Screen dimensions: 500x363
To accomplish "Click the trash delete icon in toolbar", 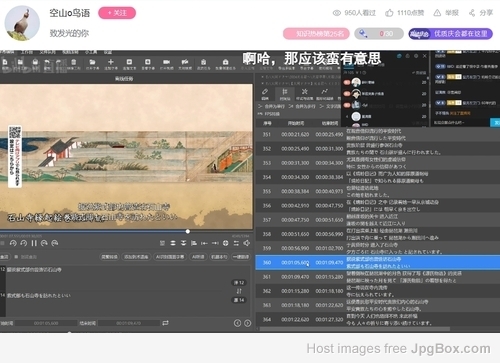I will (x=74, y=62).
